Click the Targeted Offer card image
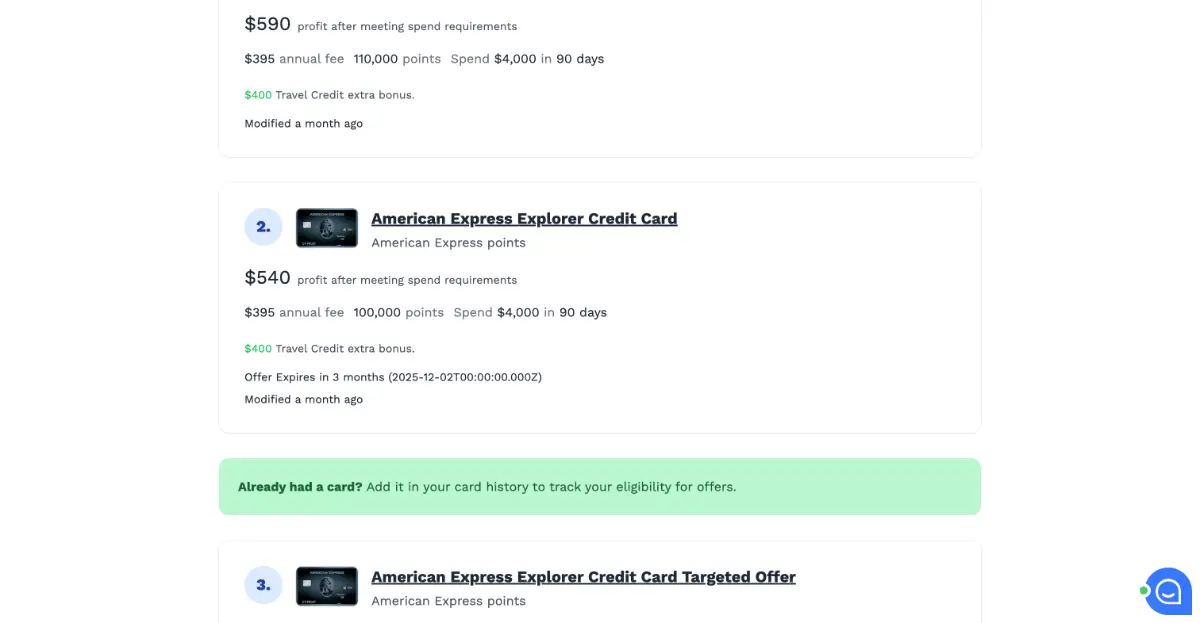The width and height of the screenshot is (1200, 623). coord(326,585)
